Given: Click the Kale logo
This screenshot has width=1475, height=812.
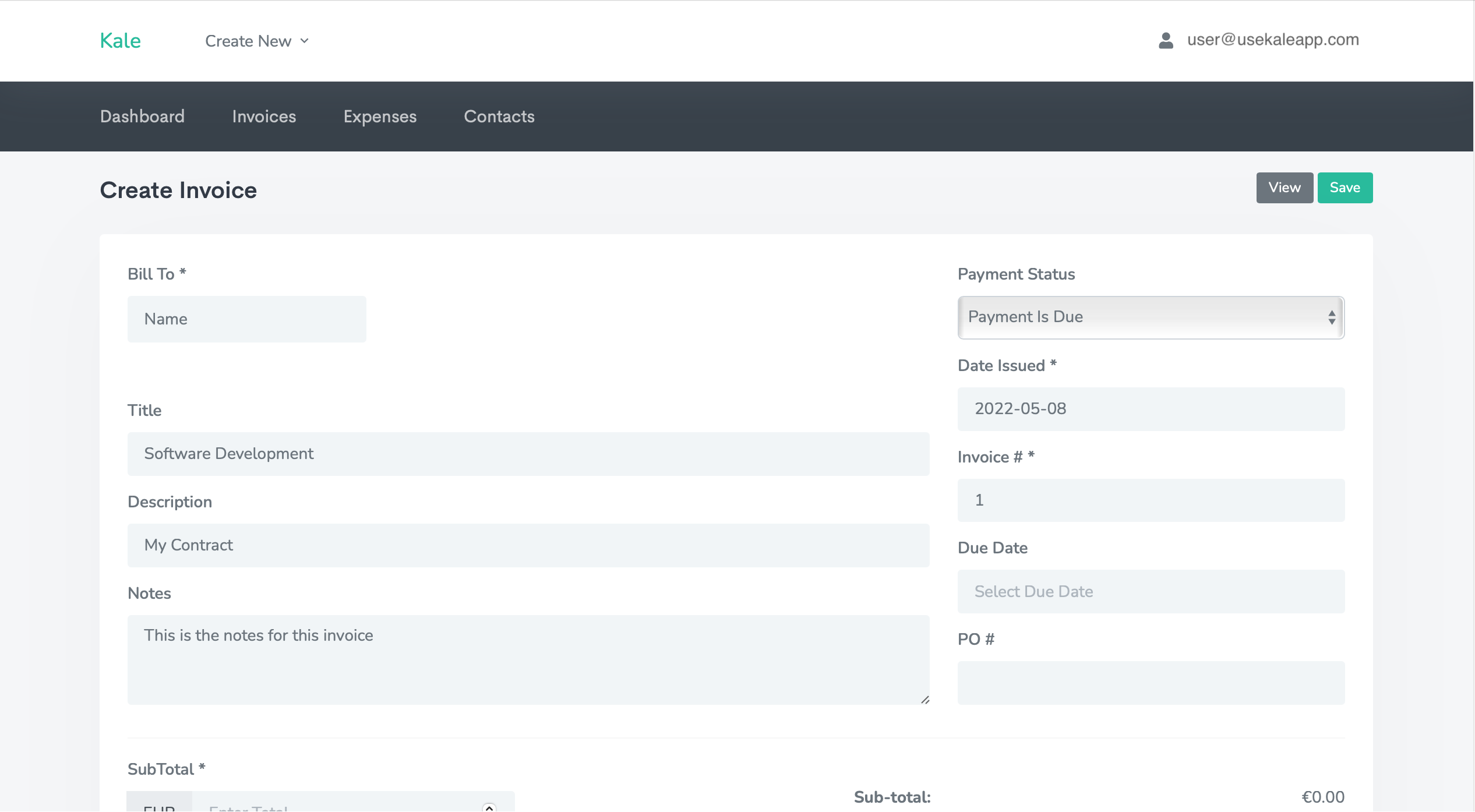Looking at the screenshot, I should coord(120,41).
